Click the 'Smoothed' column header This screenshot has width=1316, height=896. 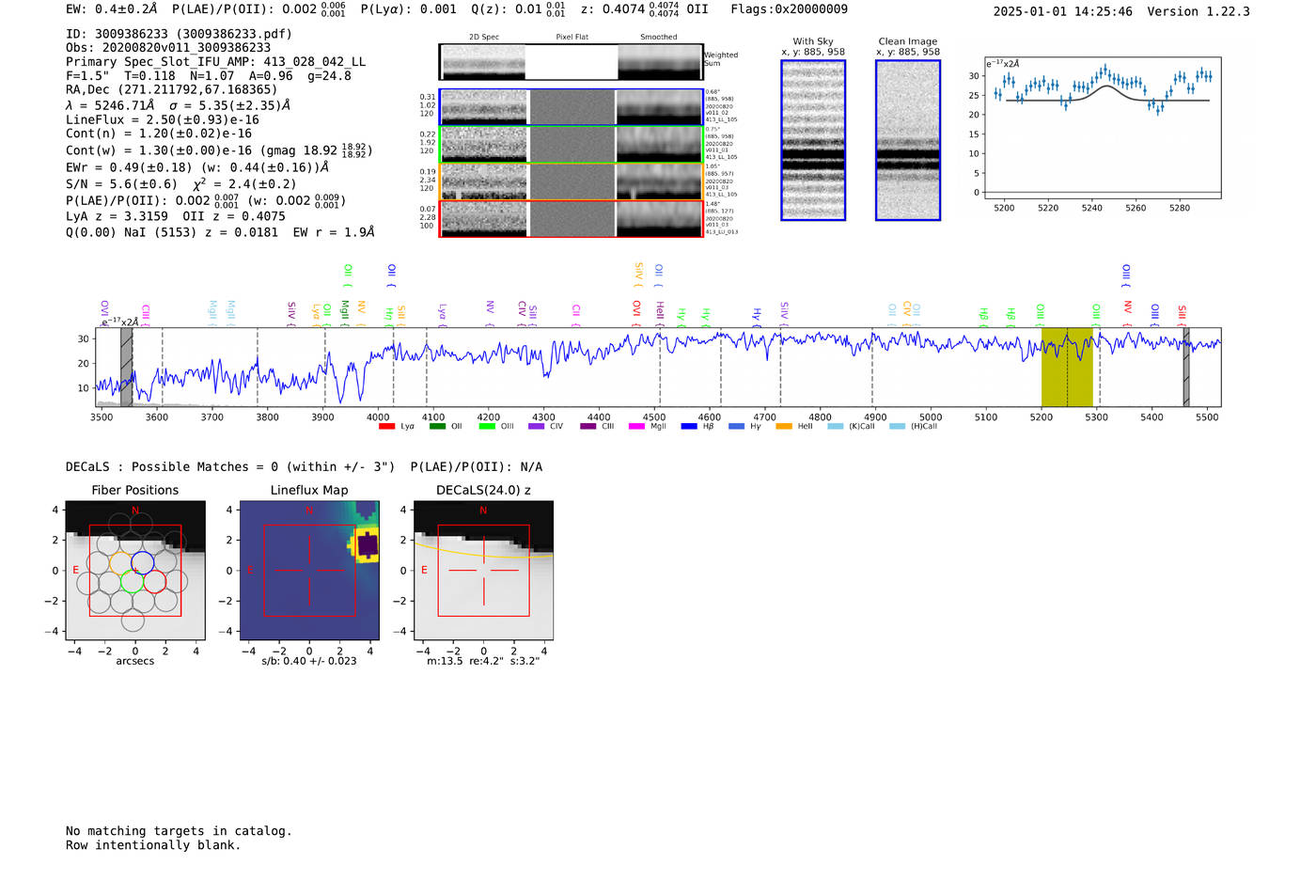pos(659,38)
